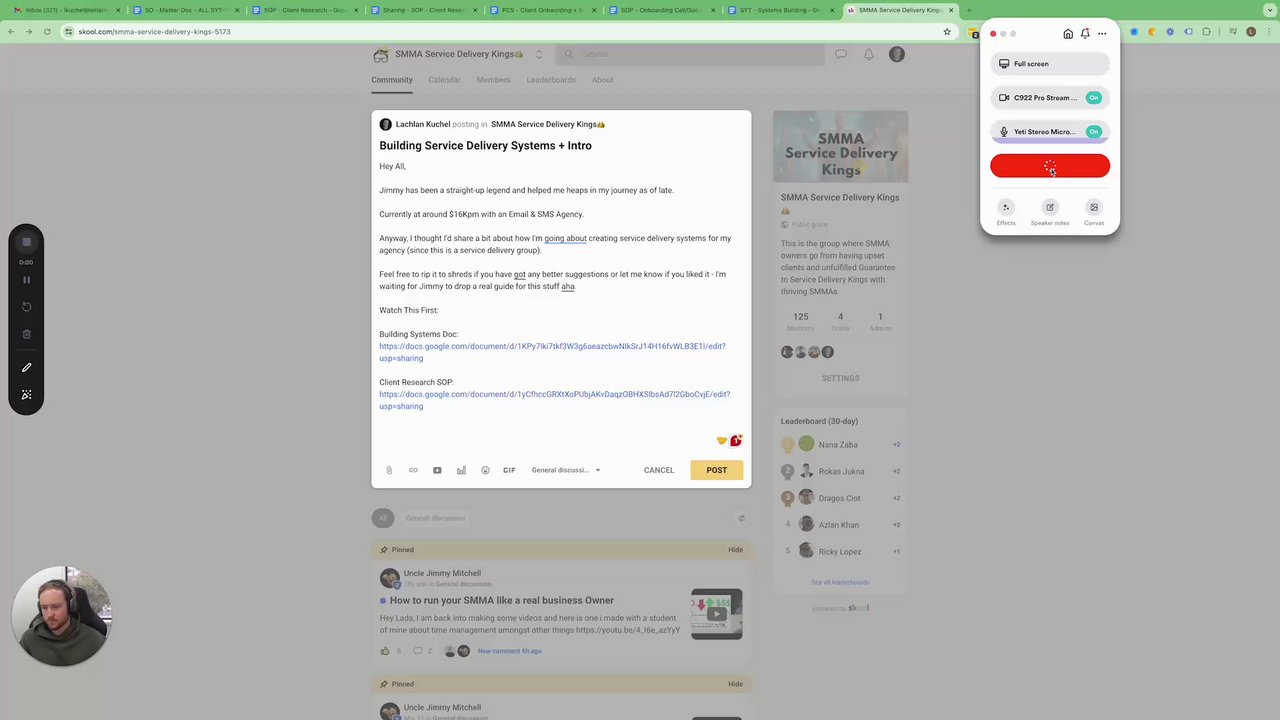Add a poll using the chart icon
1280x720 pixels.
tap(461, 470)
